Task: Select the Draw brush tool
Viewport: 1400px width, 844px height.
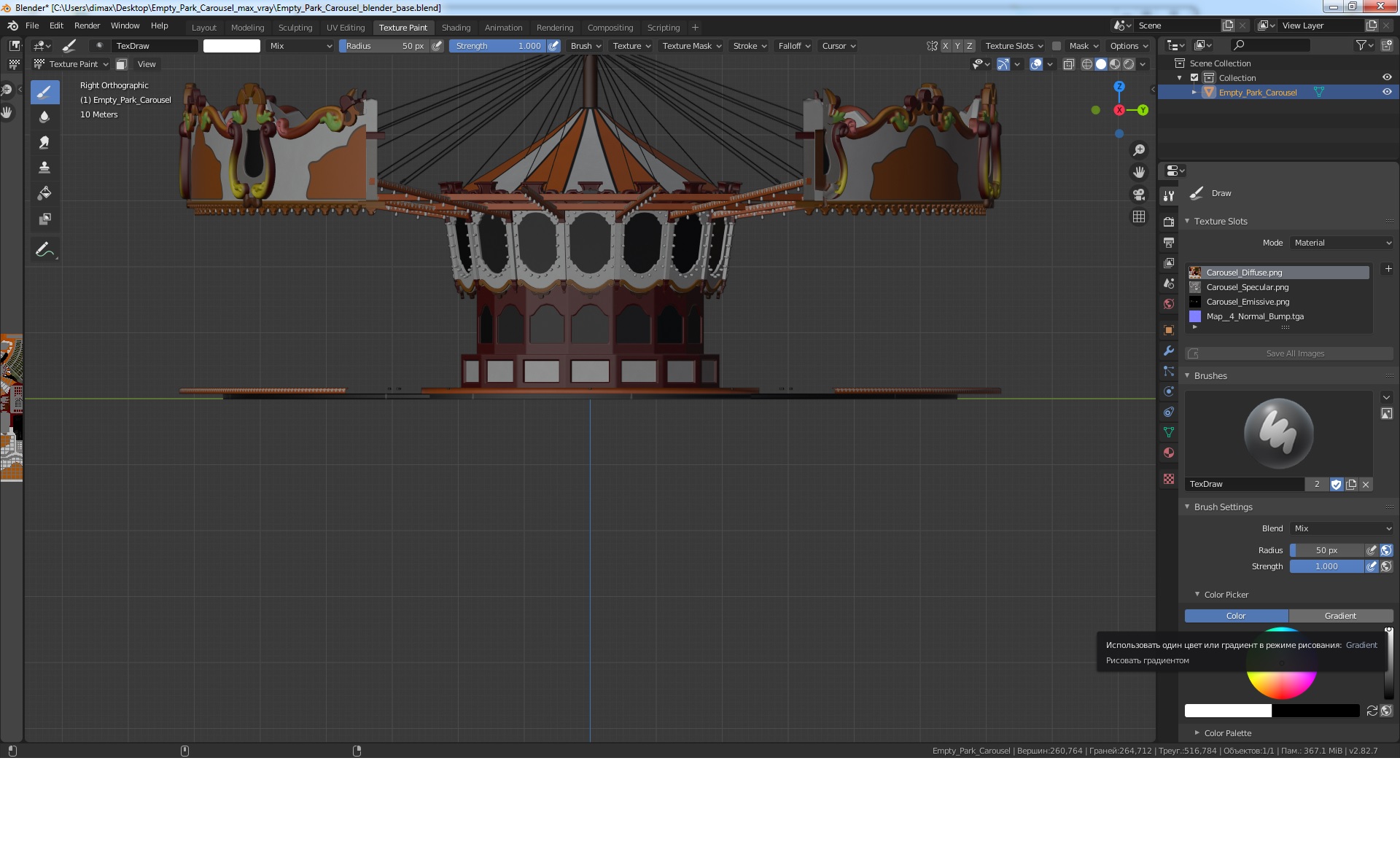Action: (x=44, y=92)
